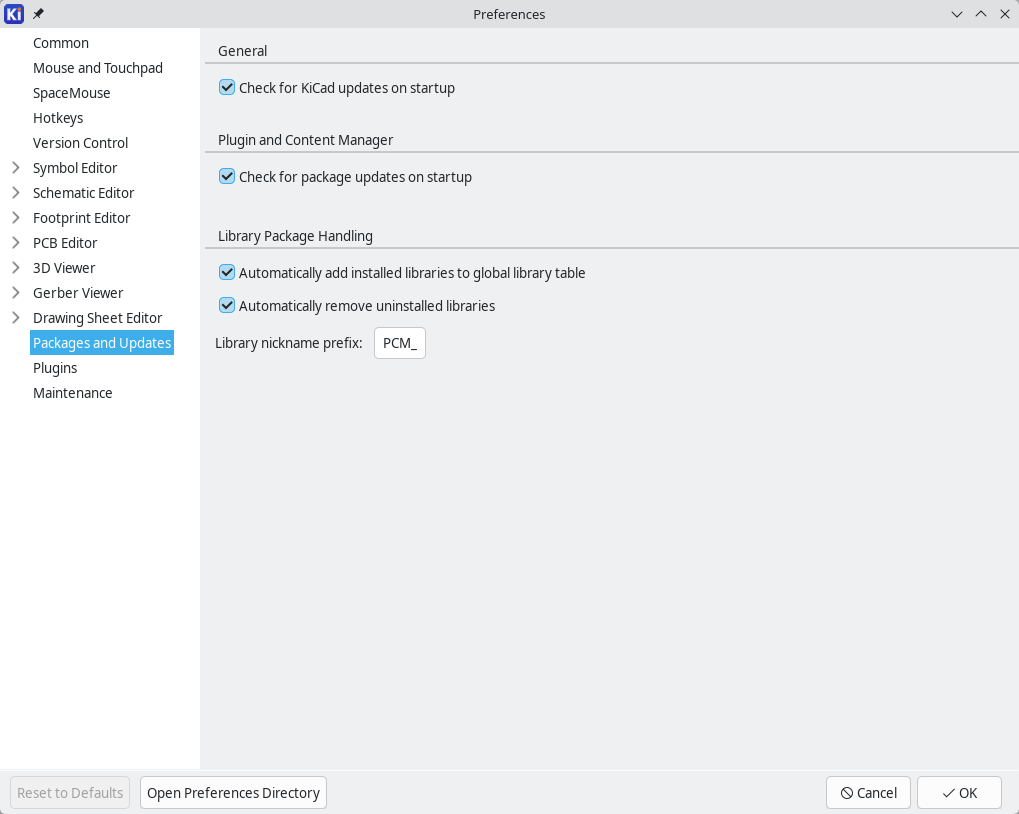
Task: Select Symbol Editor label in tree
Action: click(75, 168)
